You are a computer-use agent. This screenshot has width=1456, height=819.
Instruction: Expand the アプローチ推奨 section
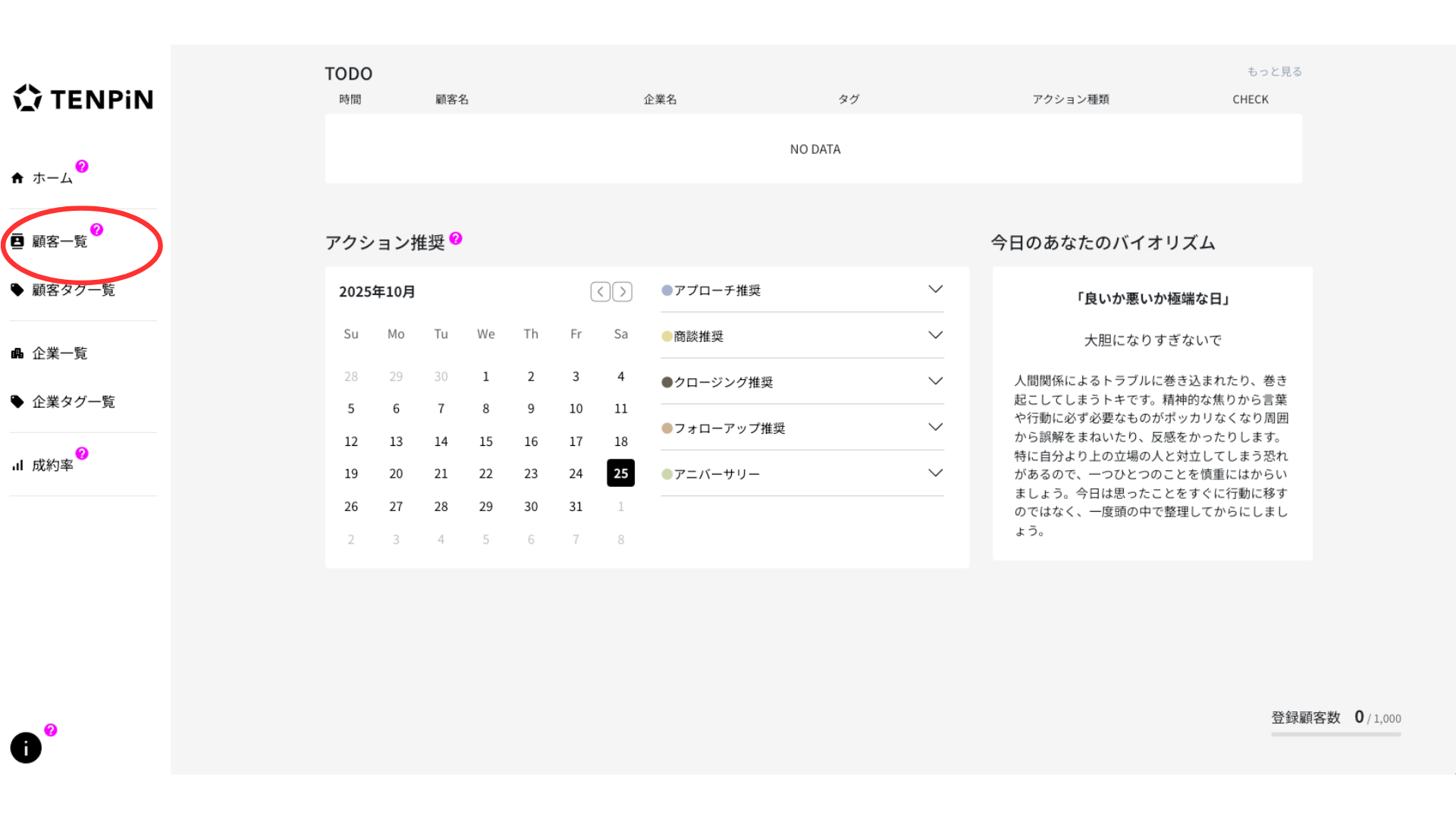tap(935, 290)
